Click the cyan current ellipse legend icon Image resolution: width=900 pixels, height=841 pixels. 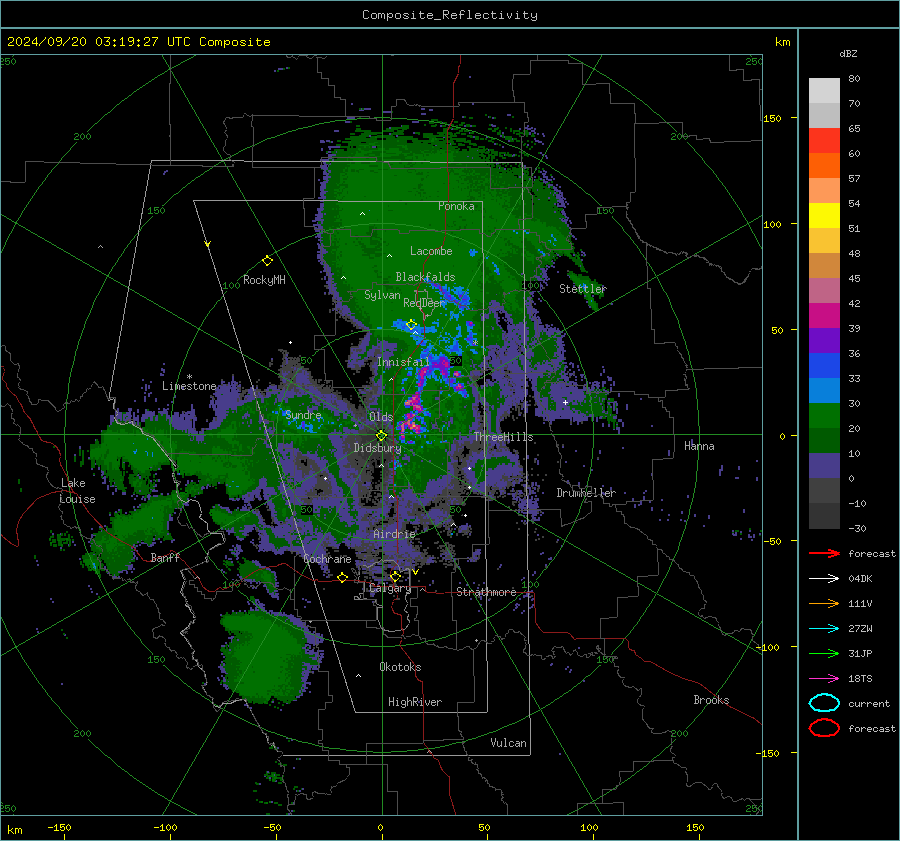[824, 703]
